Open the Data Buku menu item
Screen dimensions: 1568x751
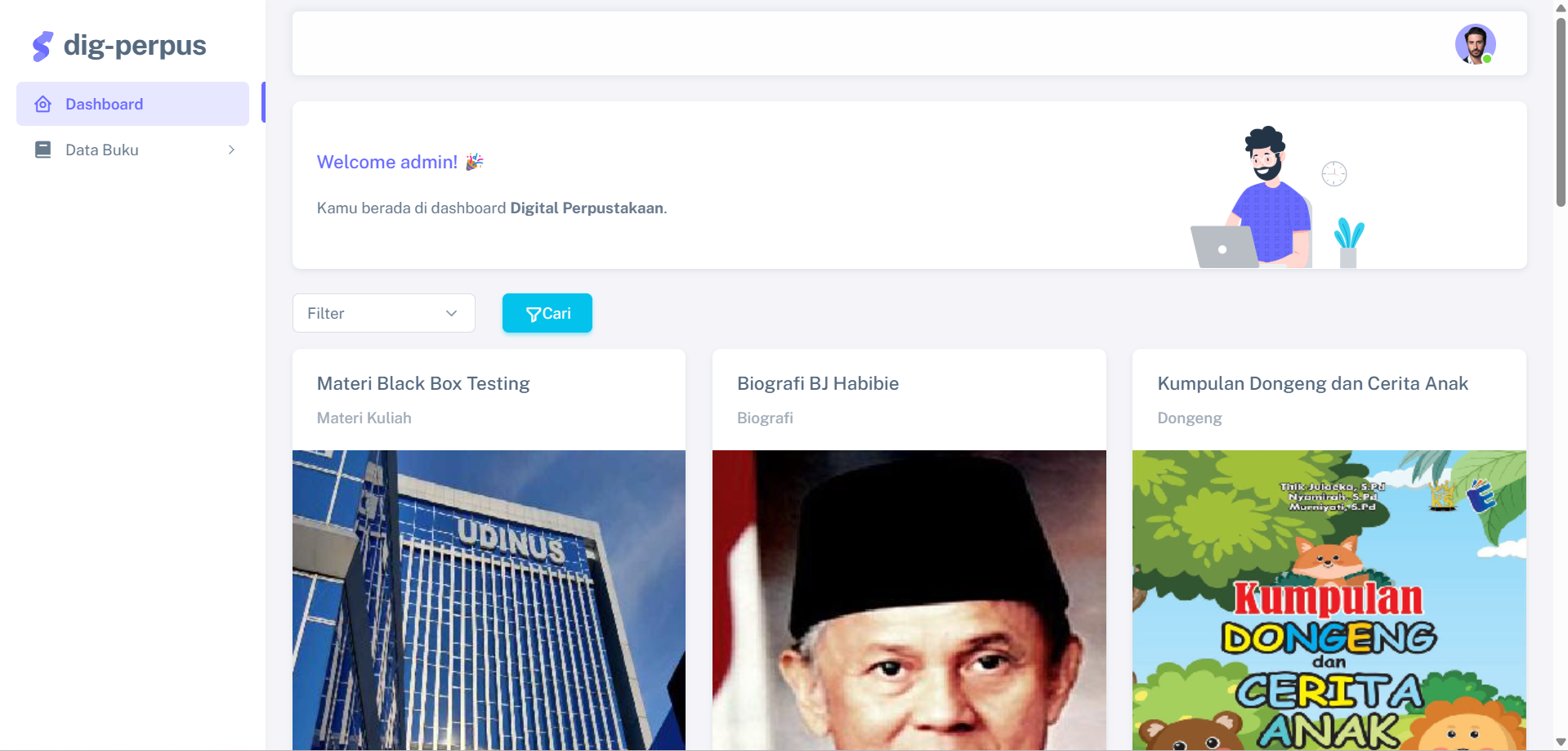[x=132, y=150]
